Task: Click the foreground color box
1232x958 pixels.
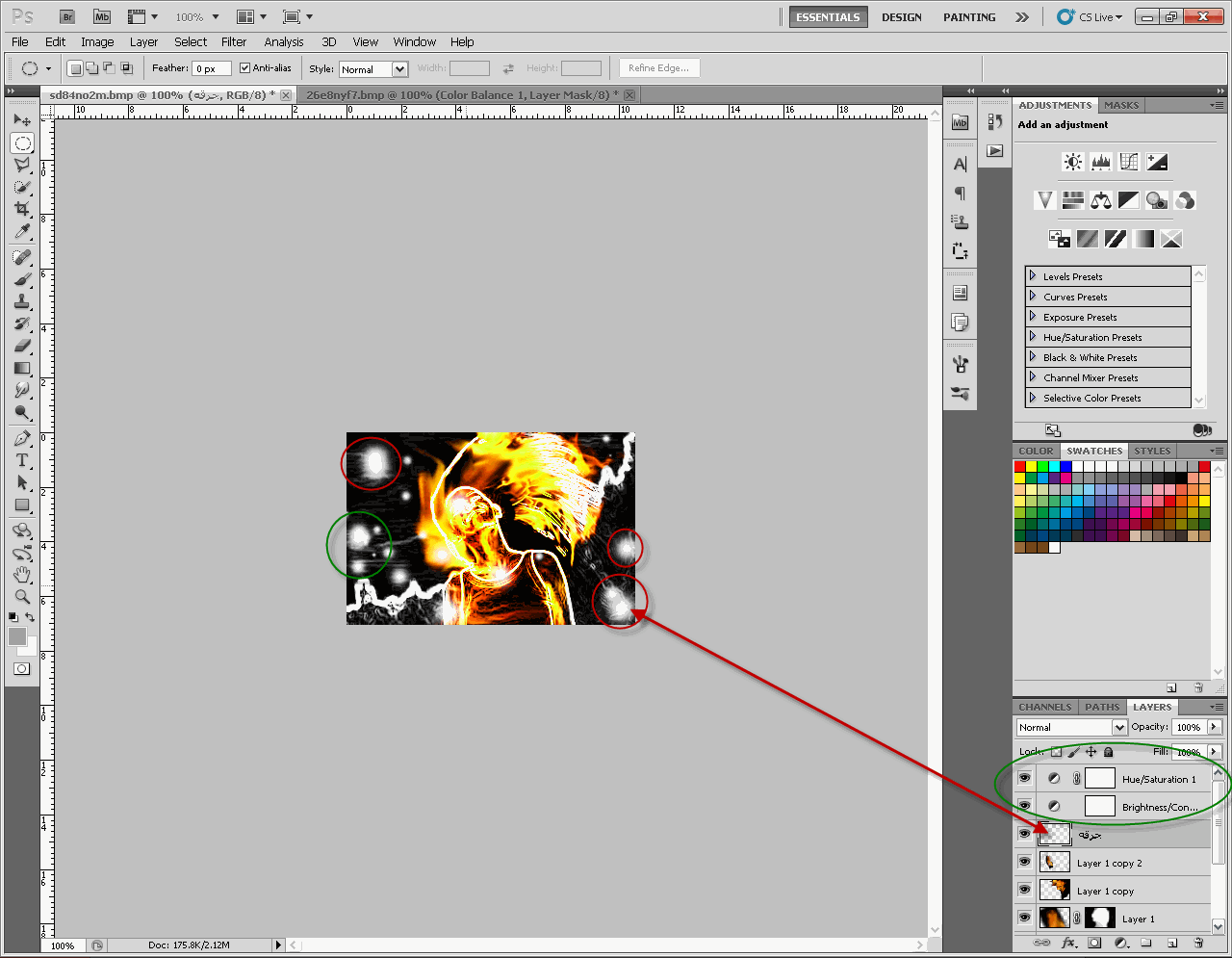Action: (x=17, y=636)
